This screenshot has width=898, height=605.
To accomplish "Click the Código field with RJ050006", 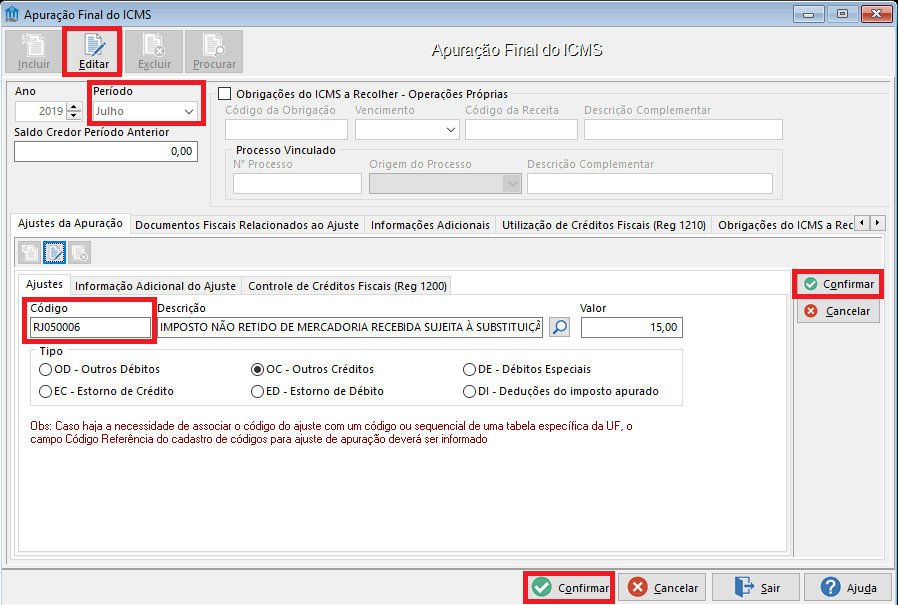I will click(x=90, y=327).
